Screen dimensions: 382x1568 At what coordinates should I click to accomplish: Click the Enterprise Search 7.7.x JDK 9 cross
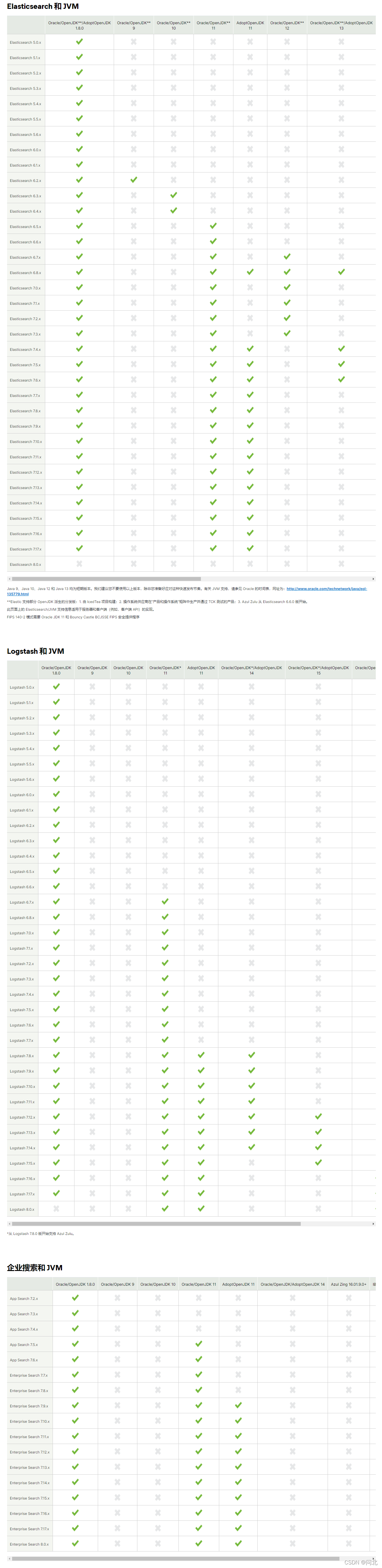(x=118, y=1374)
